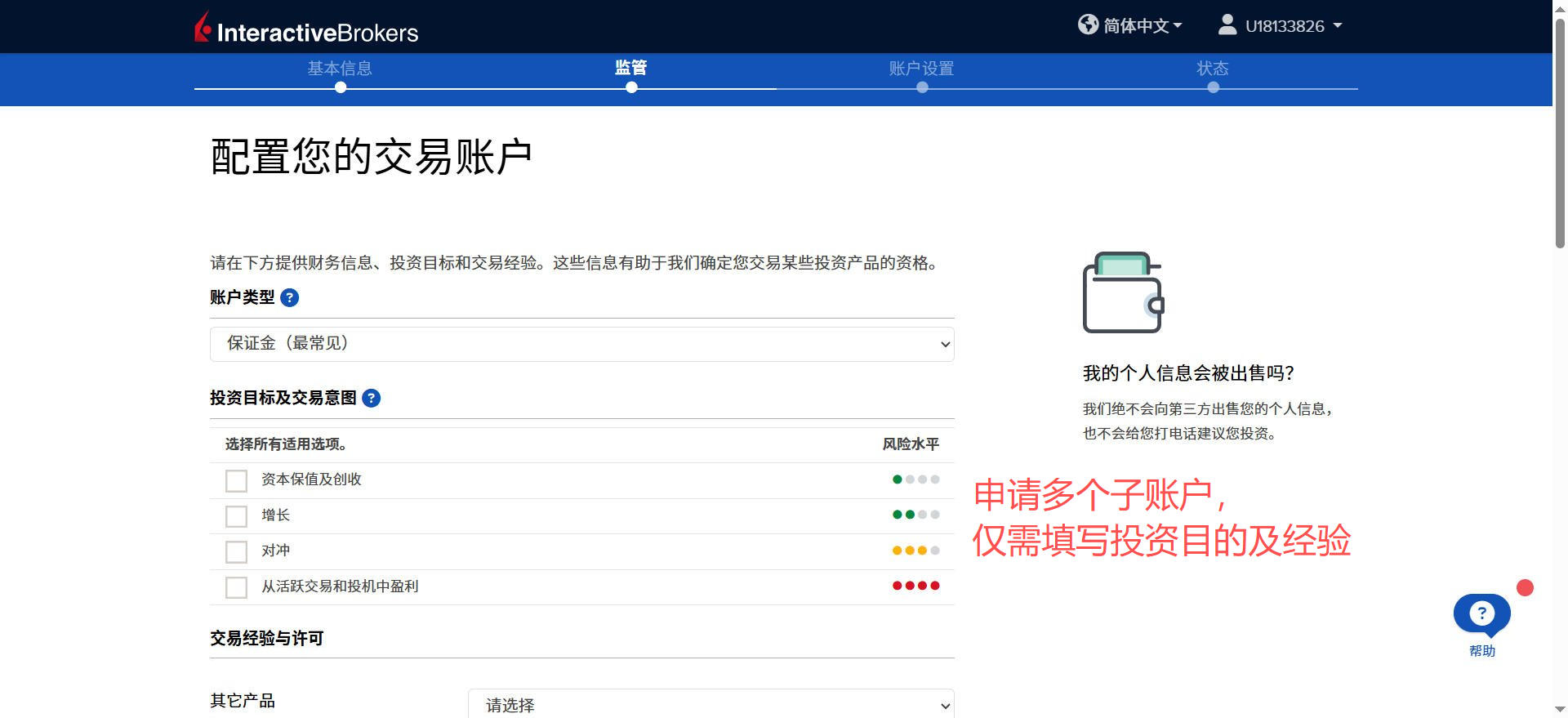Screen dimensions: 1568x718
Task: Click the red risk dots for 从活跃交易和投机中盈利
Action: coord(915,586)
